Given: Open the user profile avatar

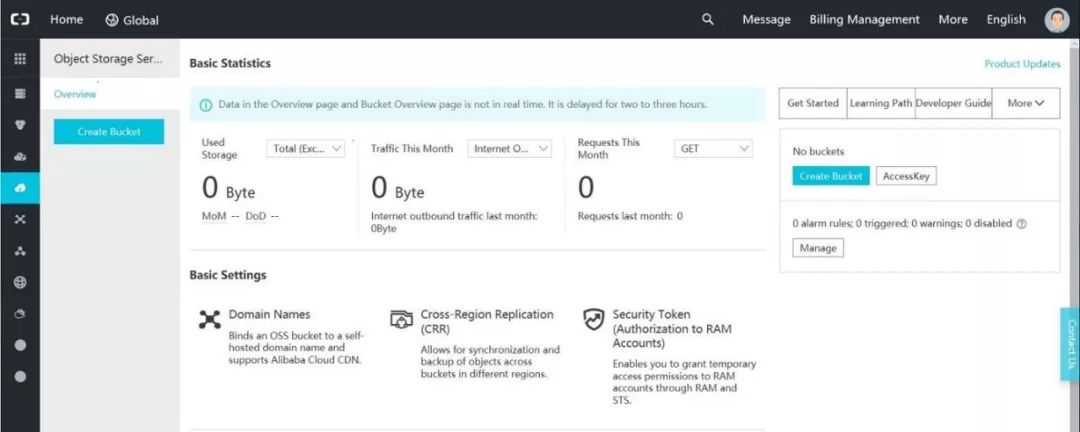Looking at the screenshot, I should (x=1057, y=20).
